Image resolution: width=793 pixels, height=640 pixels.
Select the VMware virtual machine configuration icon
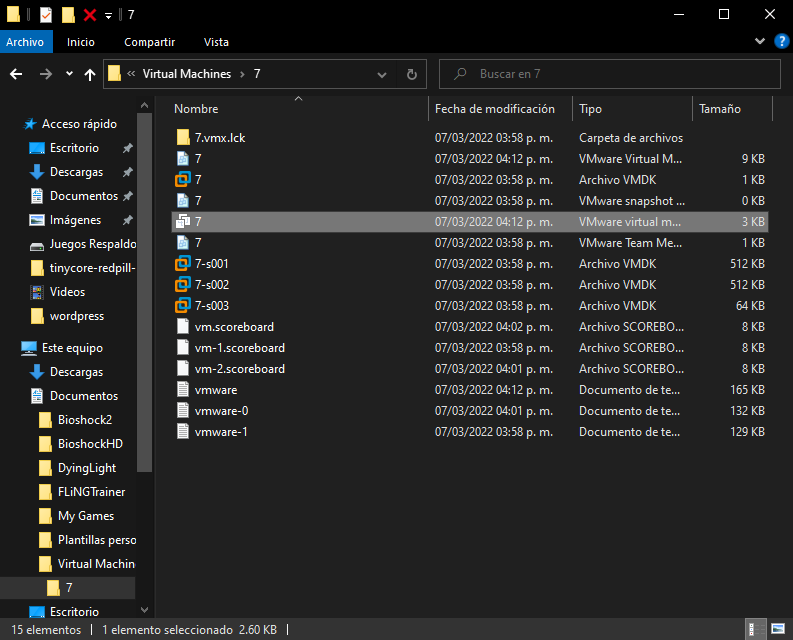point(183,222)
